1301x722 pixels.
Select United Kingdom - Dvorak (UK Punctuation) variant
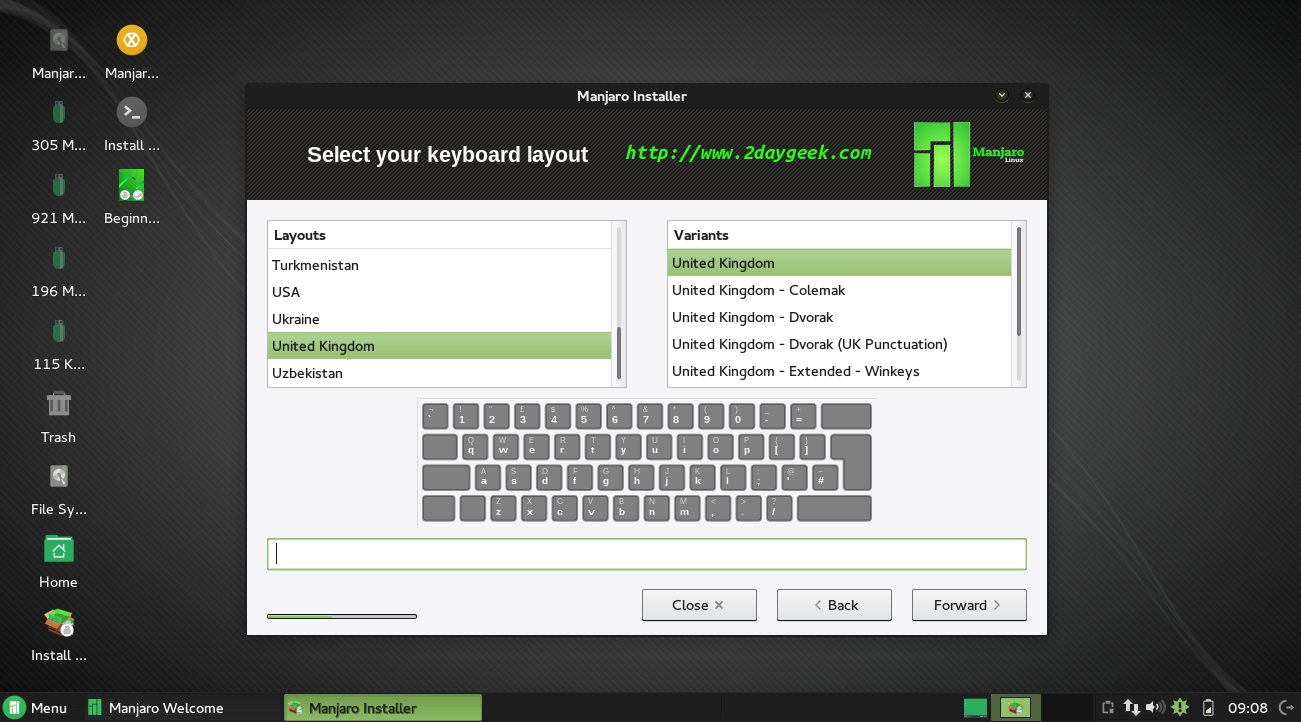[x=809, y=344]
